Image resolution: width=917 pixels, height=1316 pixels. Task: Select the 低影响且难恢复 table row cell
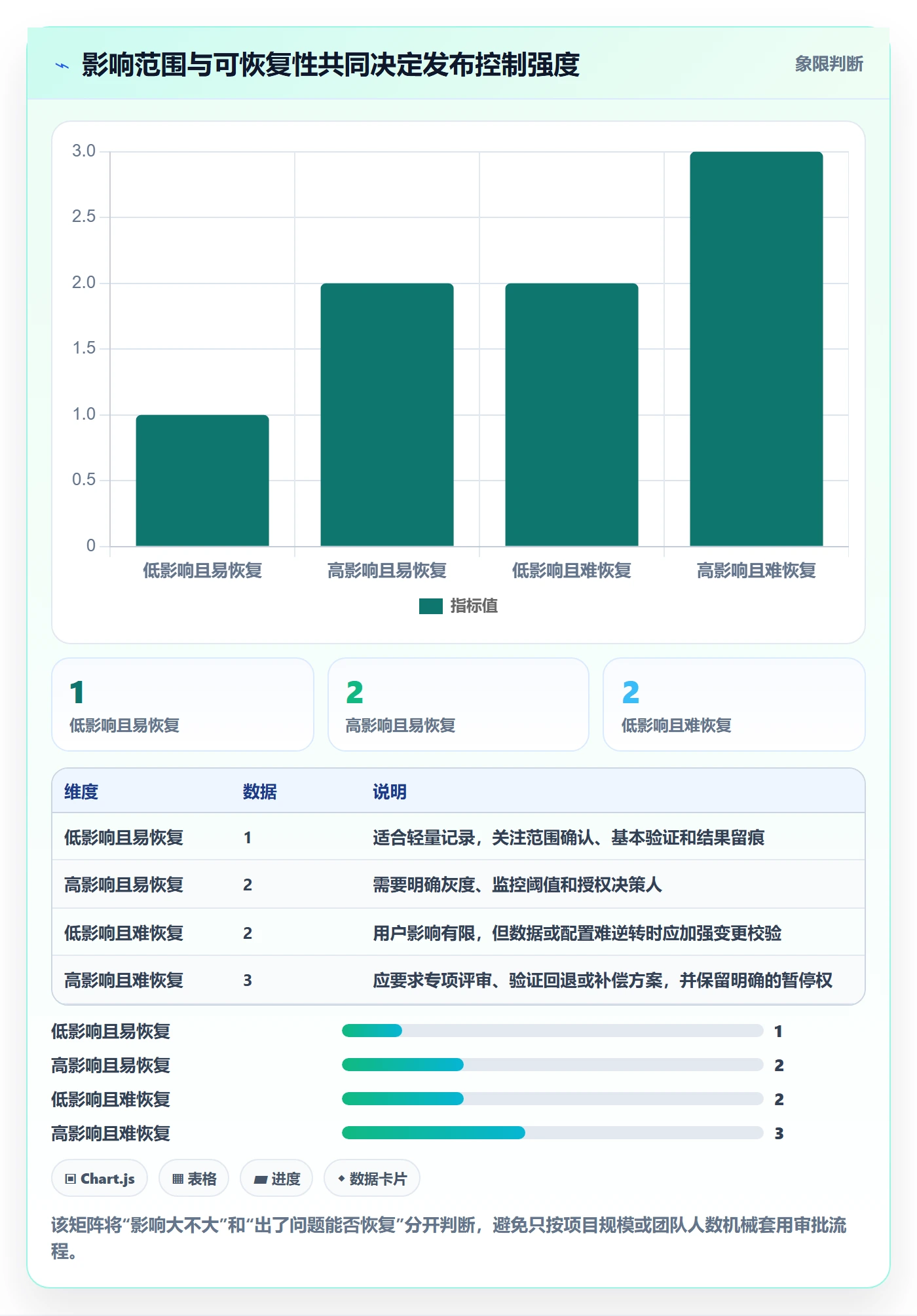pos(124,933)
